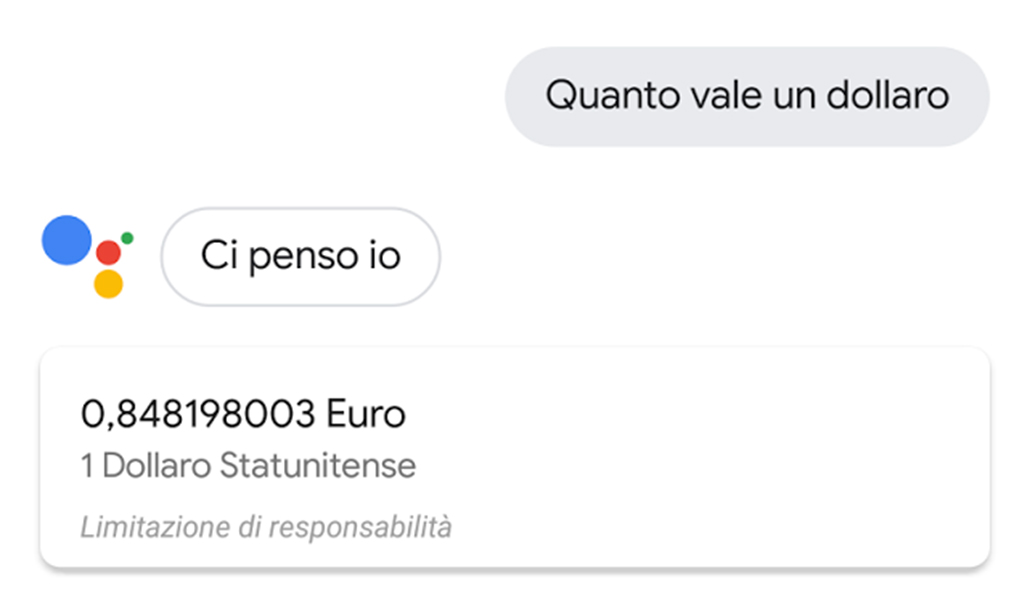
Task: Click the number "0,848198003" in the card
Action: click(x=198, y=413)
